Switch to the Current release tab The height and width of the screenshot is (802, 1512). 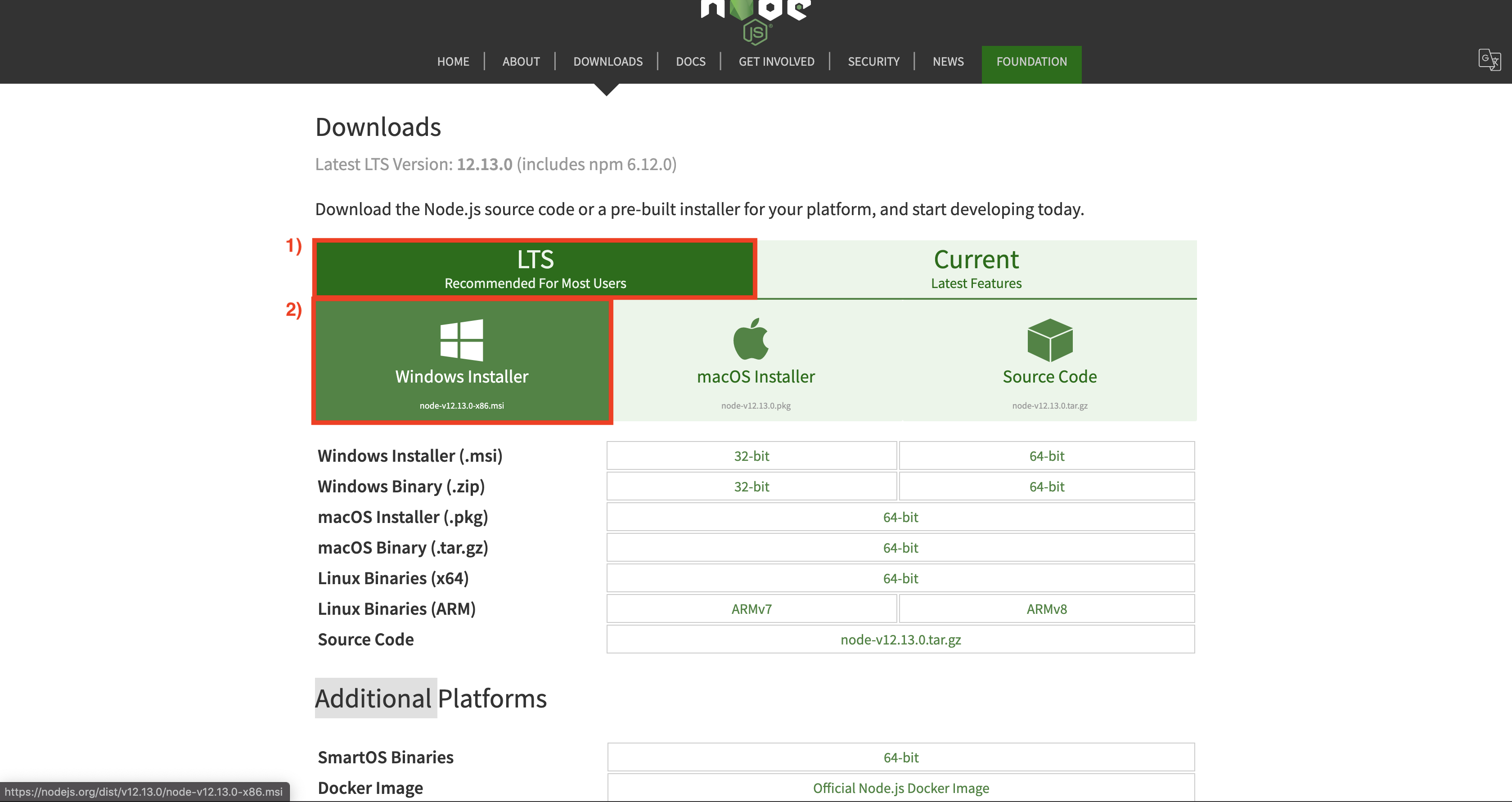[976, 269]
